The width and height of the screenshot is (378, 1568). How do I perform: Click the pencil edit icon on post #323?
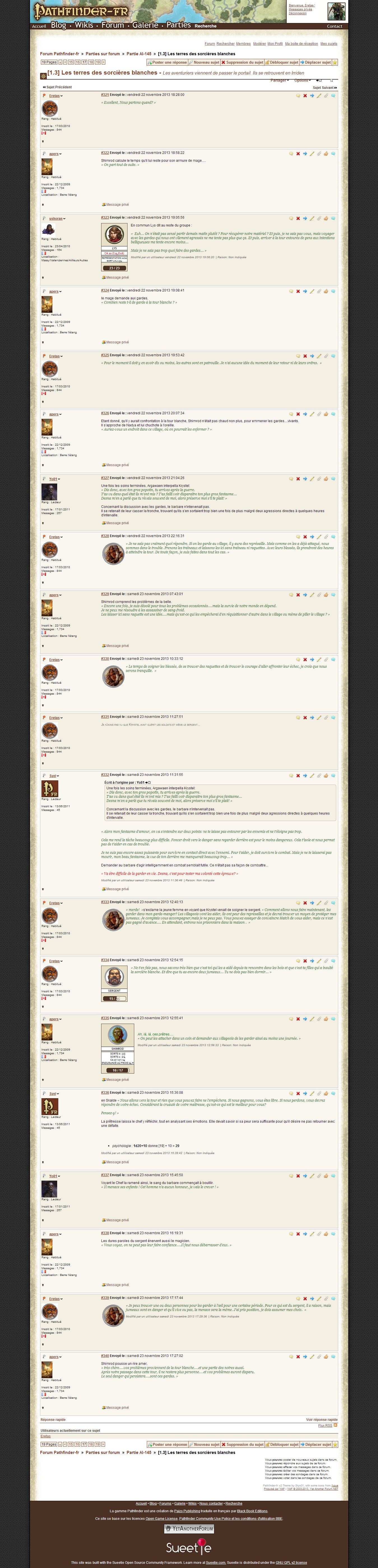(x=312, y=218)
